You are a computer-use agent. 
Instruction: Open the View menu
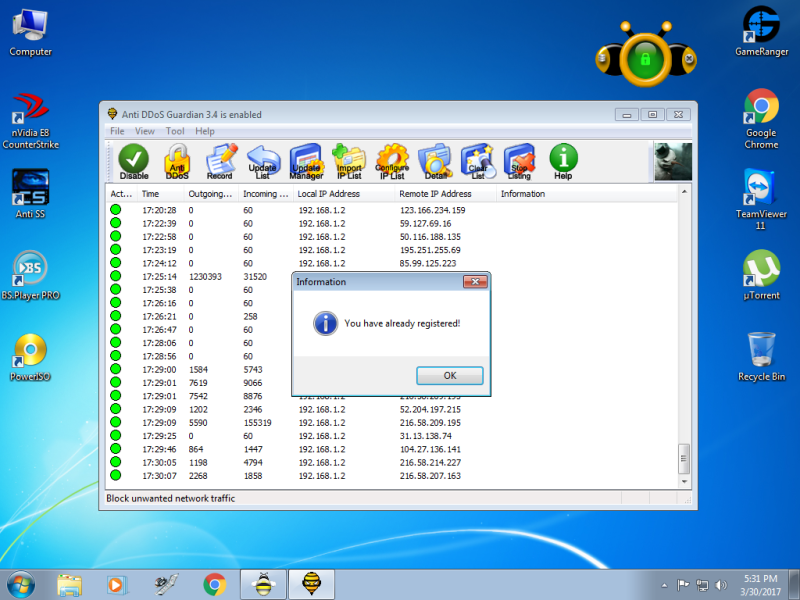pos(144,131)
